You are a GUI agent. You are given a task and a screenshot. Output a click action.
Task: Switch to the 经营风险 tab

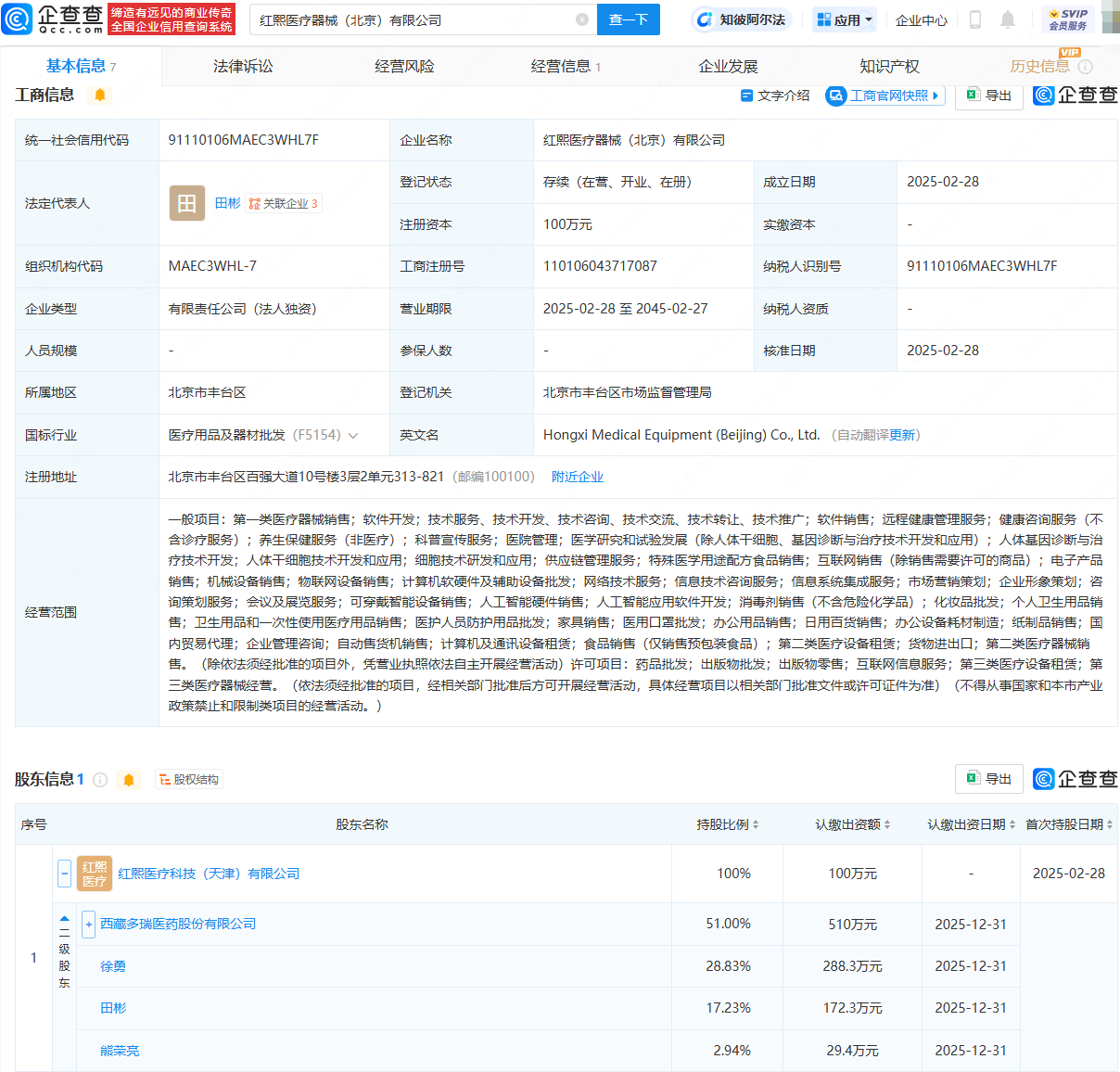[404, 66]
